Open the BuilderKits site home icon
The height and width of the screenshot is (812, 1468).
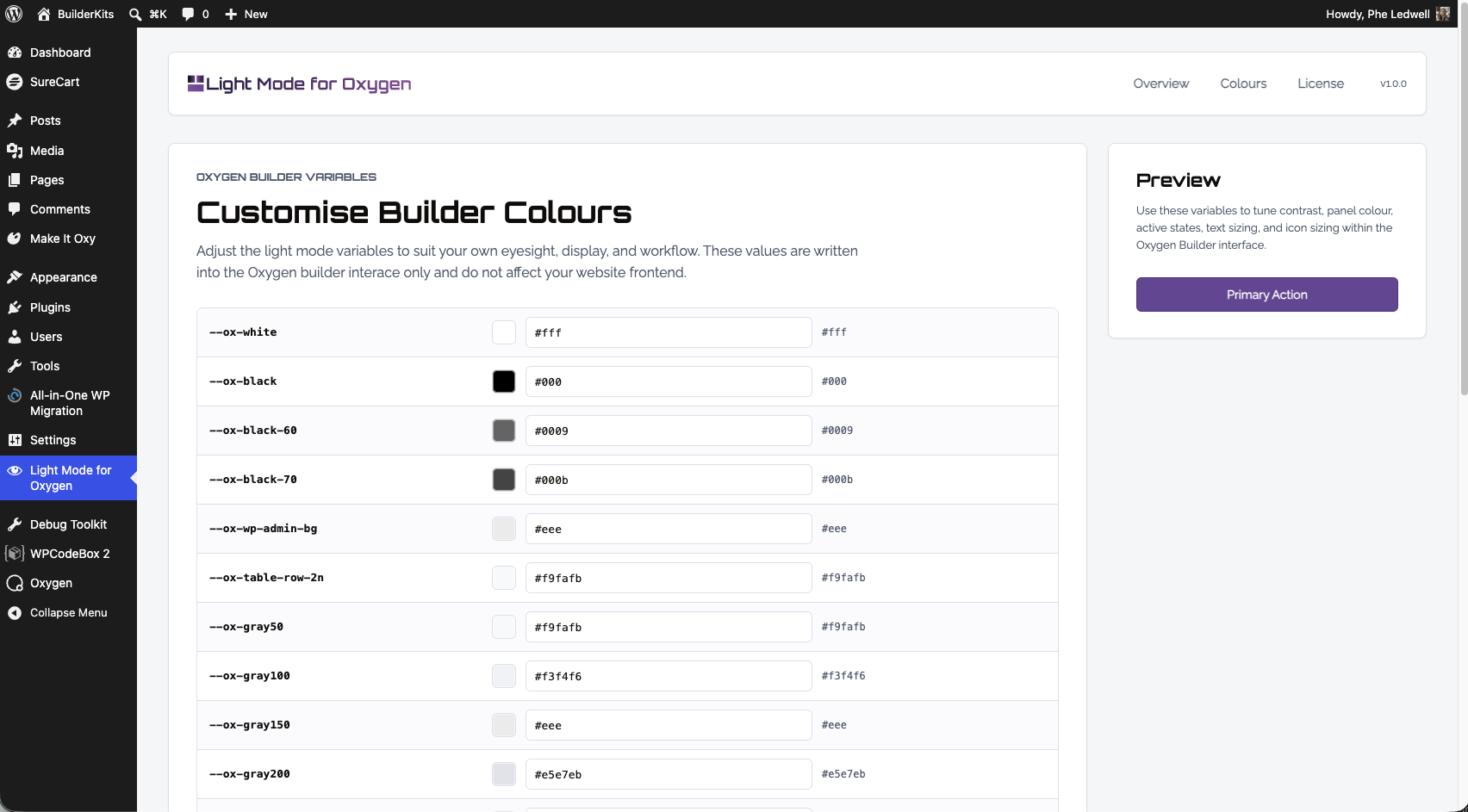pos(44,14)
